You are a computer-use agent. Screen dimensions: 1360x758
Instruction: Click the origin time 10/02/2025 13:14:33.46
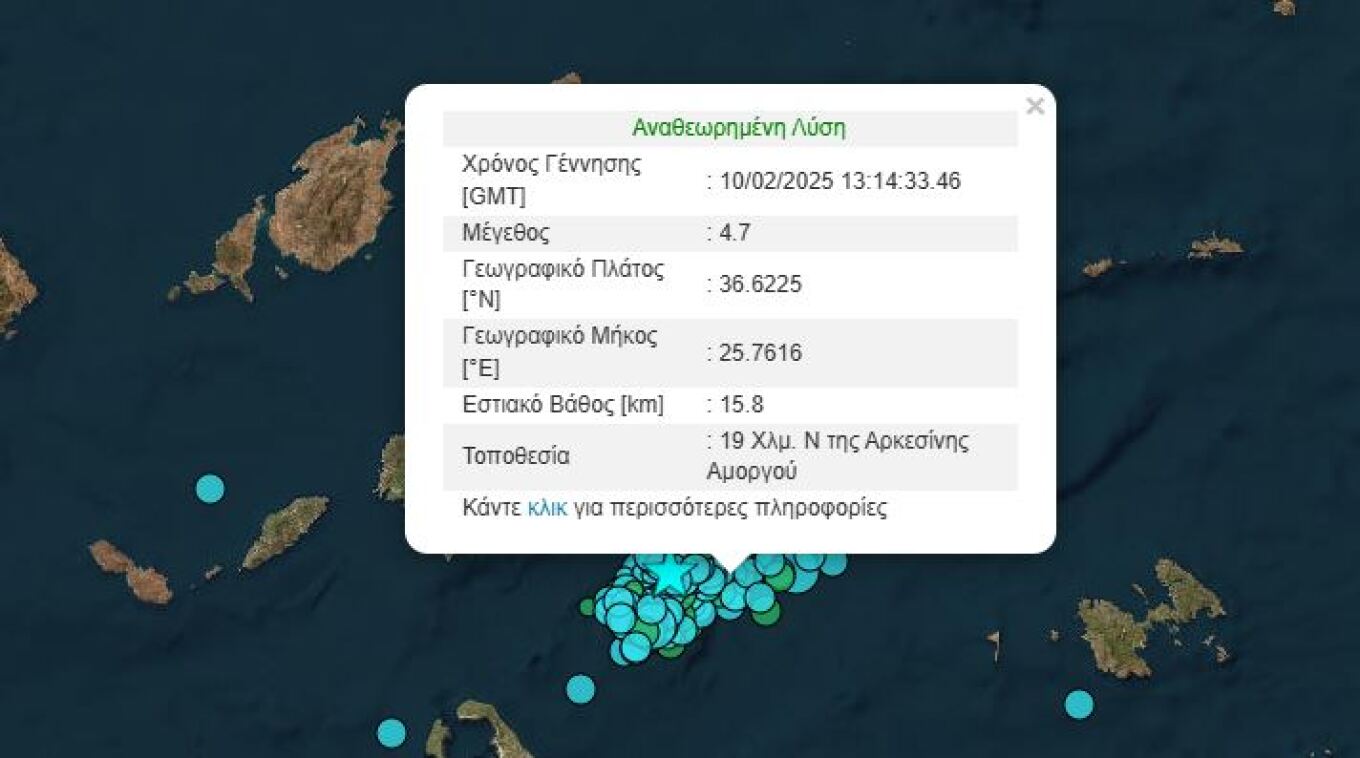tap(838, 181)
